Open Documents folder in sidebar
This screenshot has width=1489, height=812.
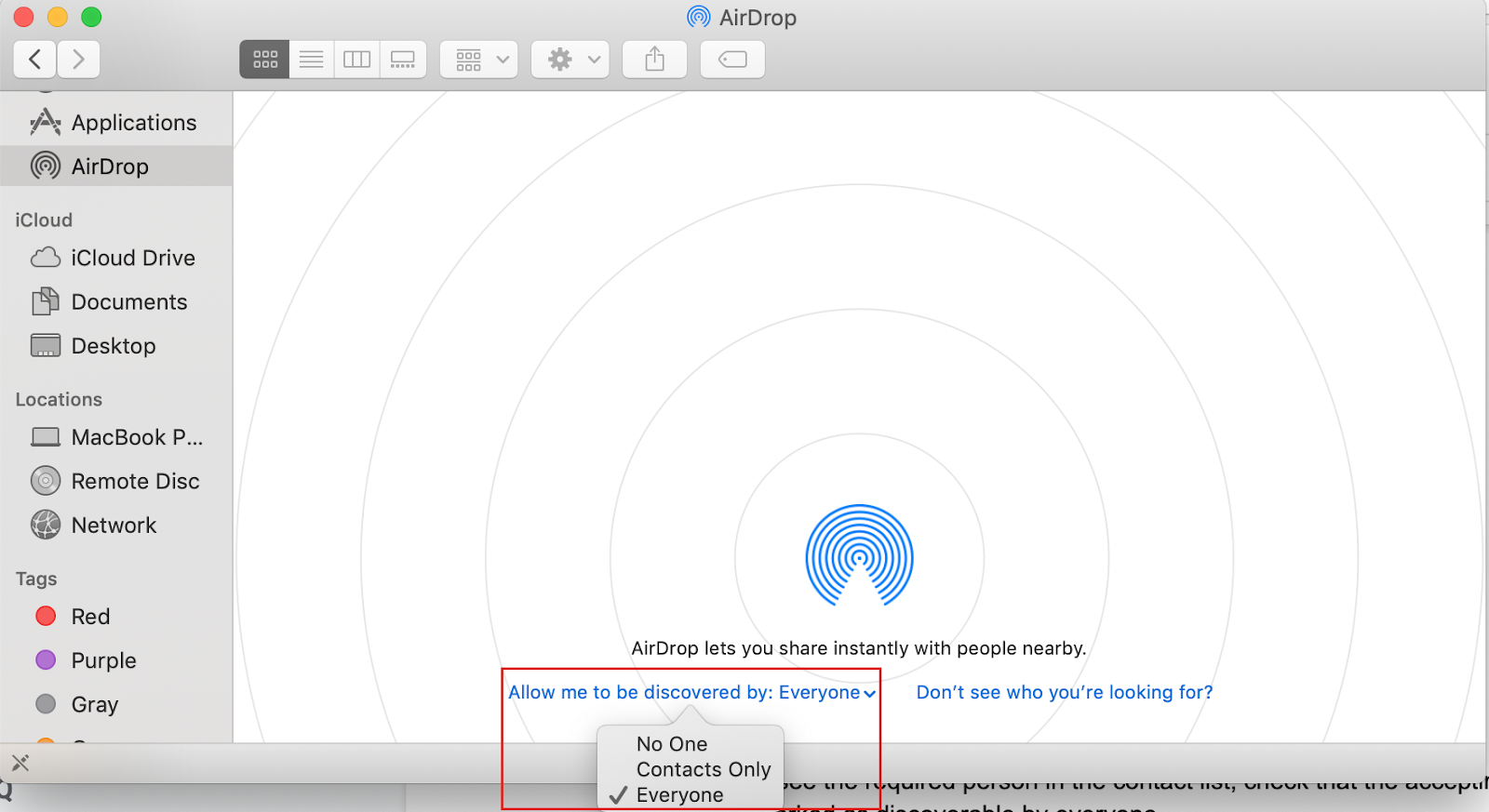point(116,301)
